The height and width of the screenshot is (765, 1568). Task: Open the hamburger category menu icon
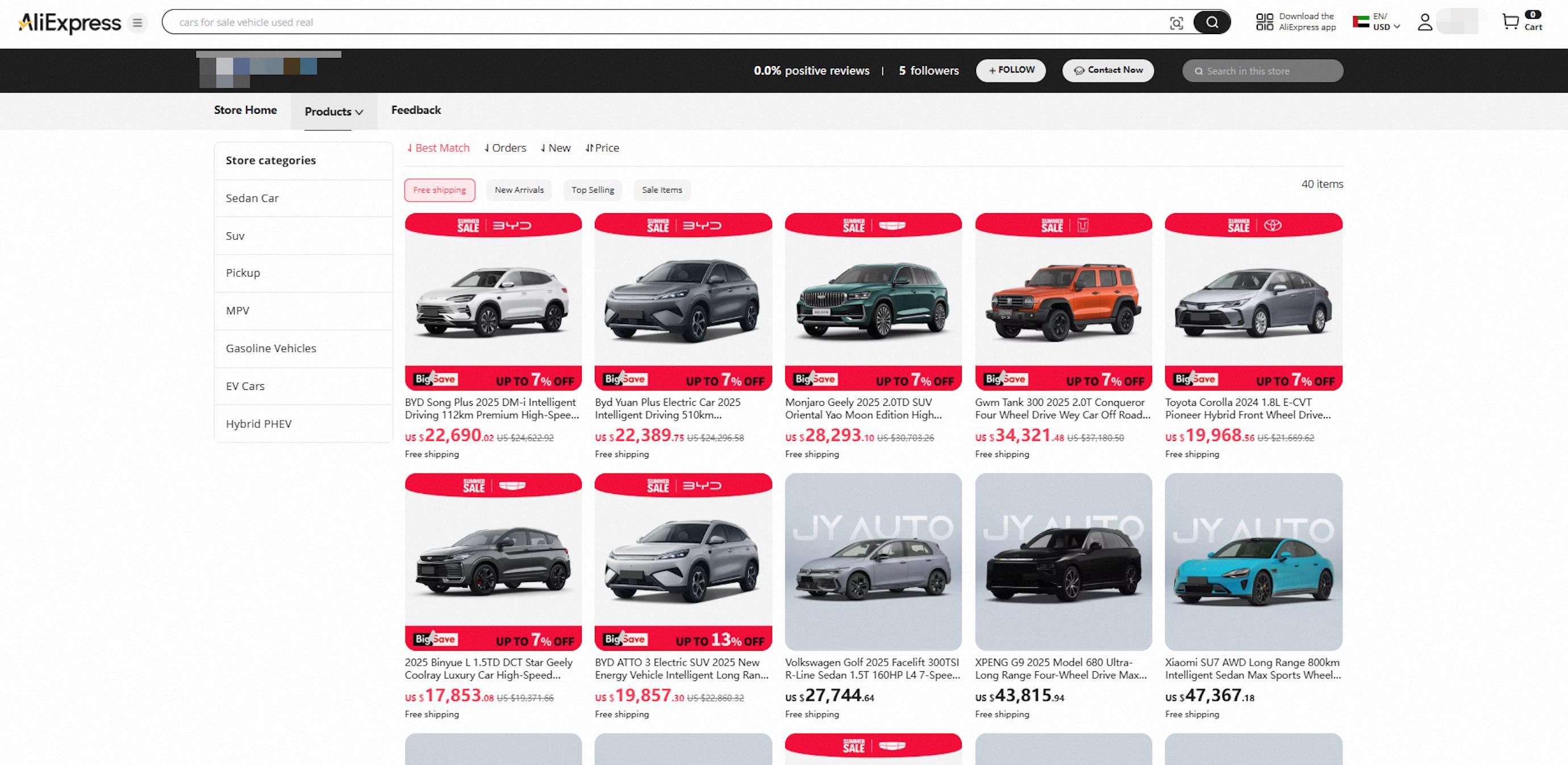coord(138,23)
